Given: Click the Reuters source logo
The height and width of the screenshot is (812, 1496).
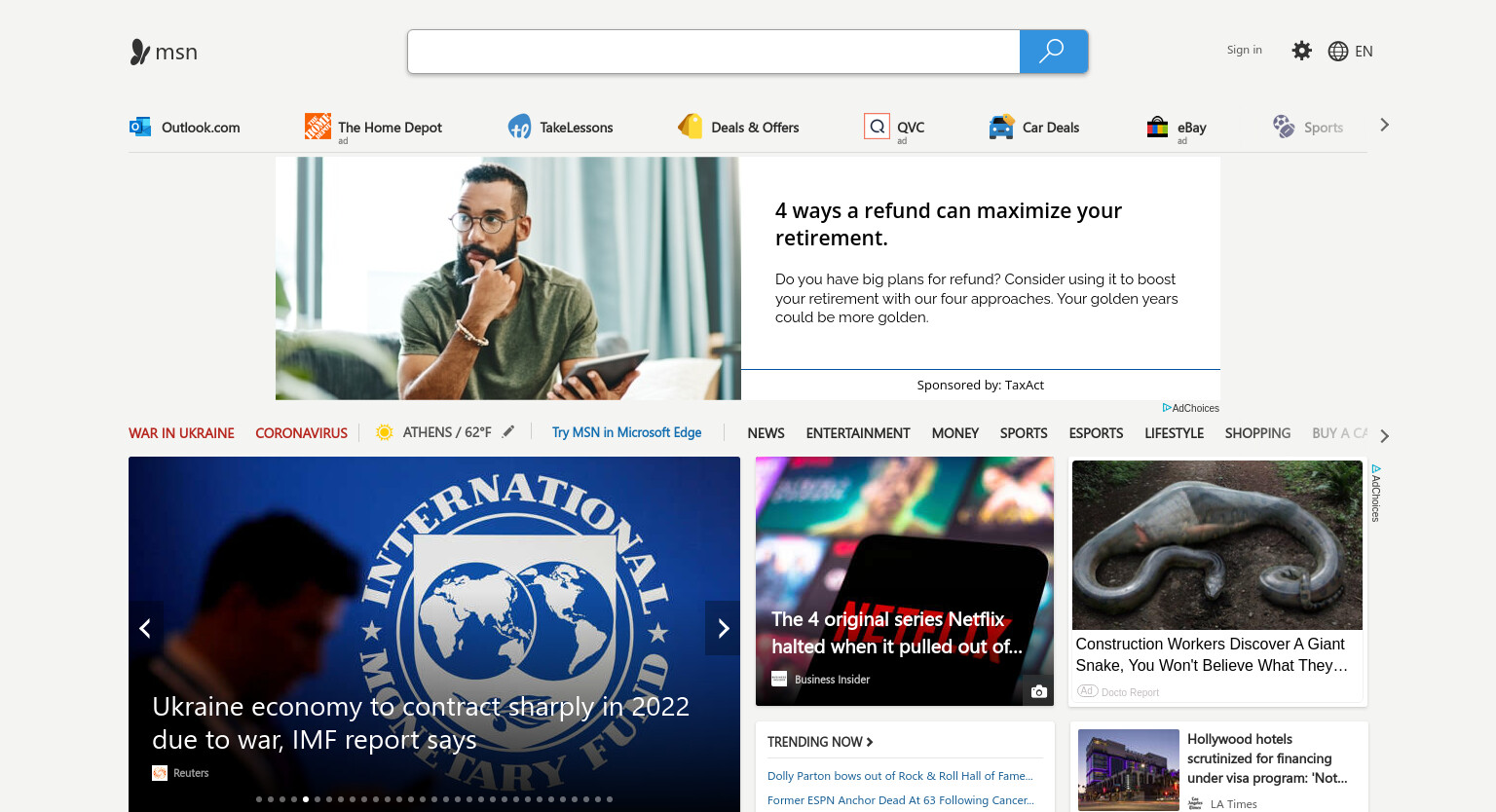Looking at the screenshot, I should (160, 773).
